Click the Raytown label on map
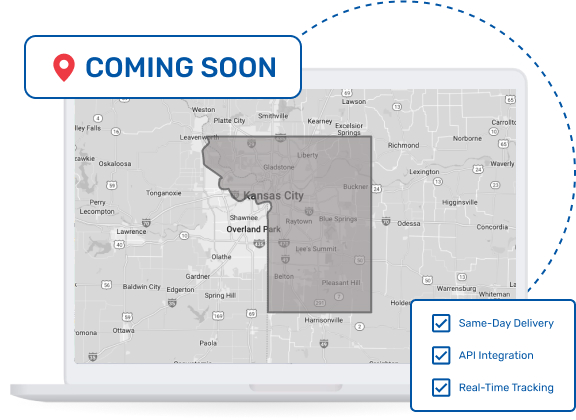This screenshot has height=420, width=576. [x=299, y=221]
